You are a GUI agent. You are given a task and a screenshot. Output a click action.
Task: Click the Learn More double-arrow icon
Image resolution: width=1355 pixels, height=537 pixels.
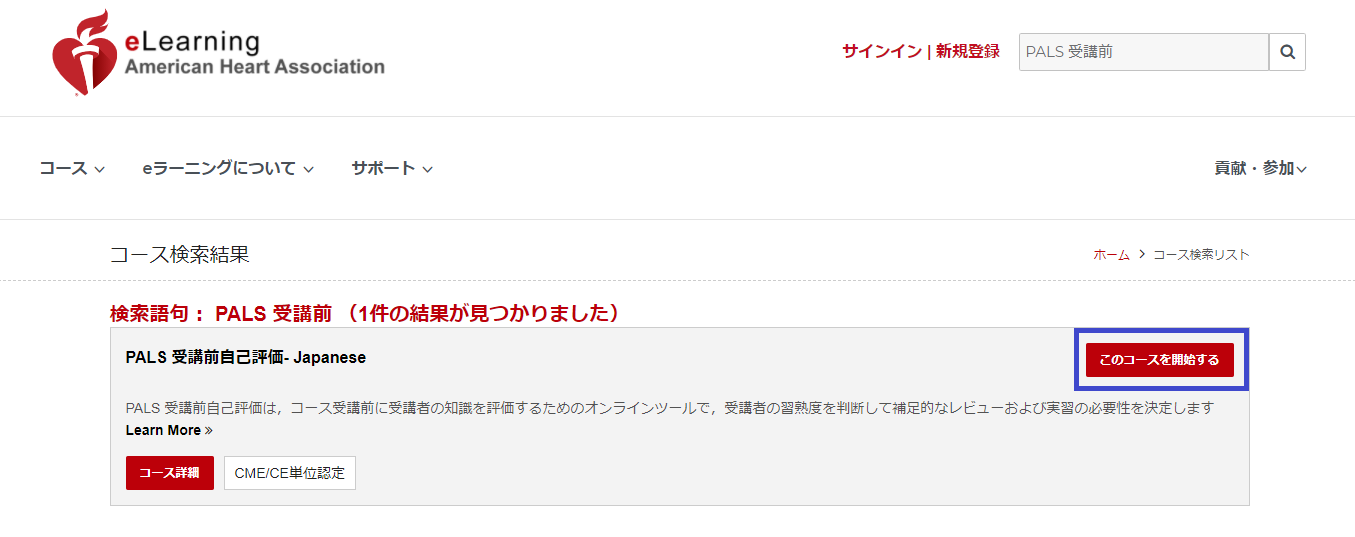(x=209, y=430)
